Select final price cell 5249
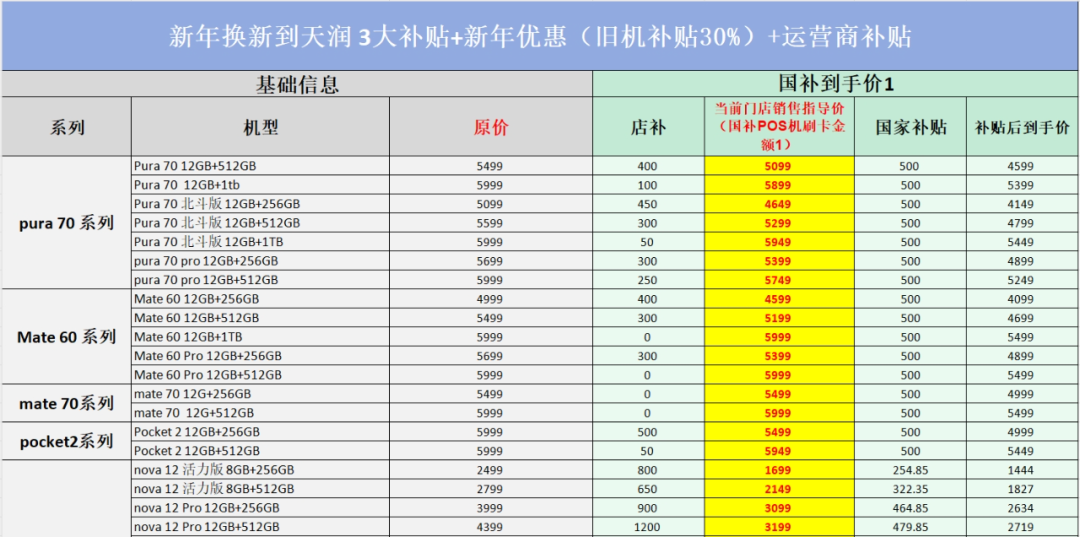The image size is (1080, 537). click(1023, 280)
